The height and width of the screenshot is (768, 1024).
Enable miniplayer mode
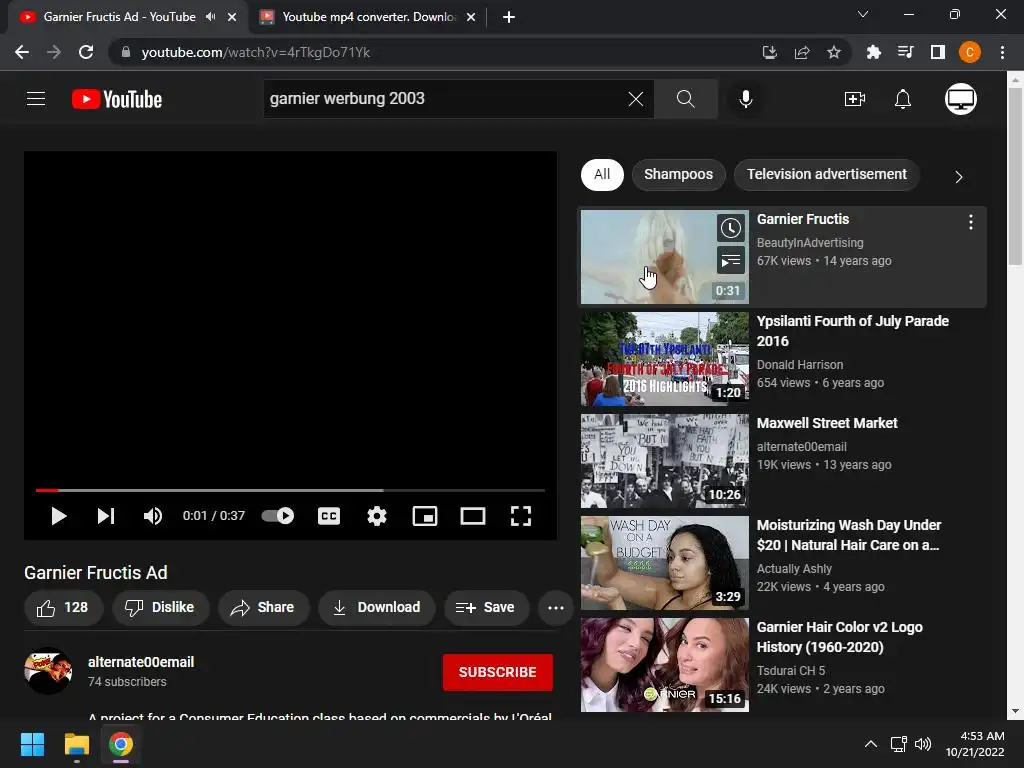point(424,516)
